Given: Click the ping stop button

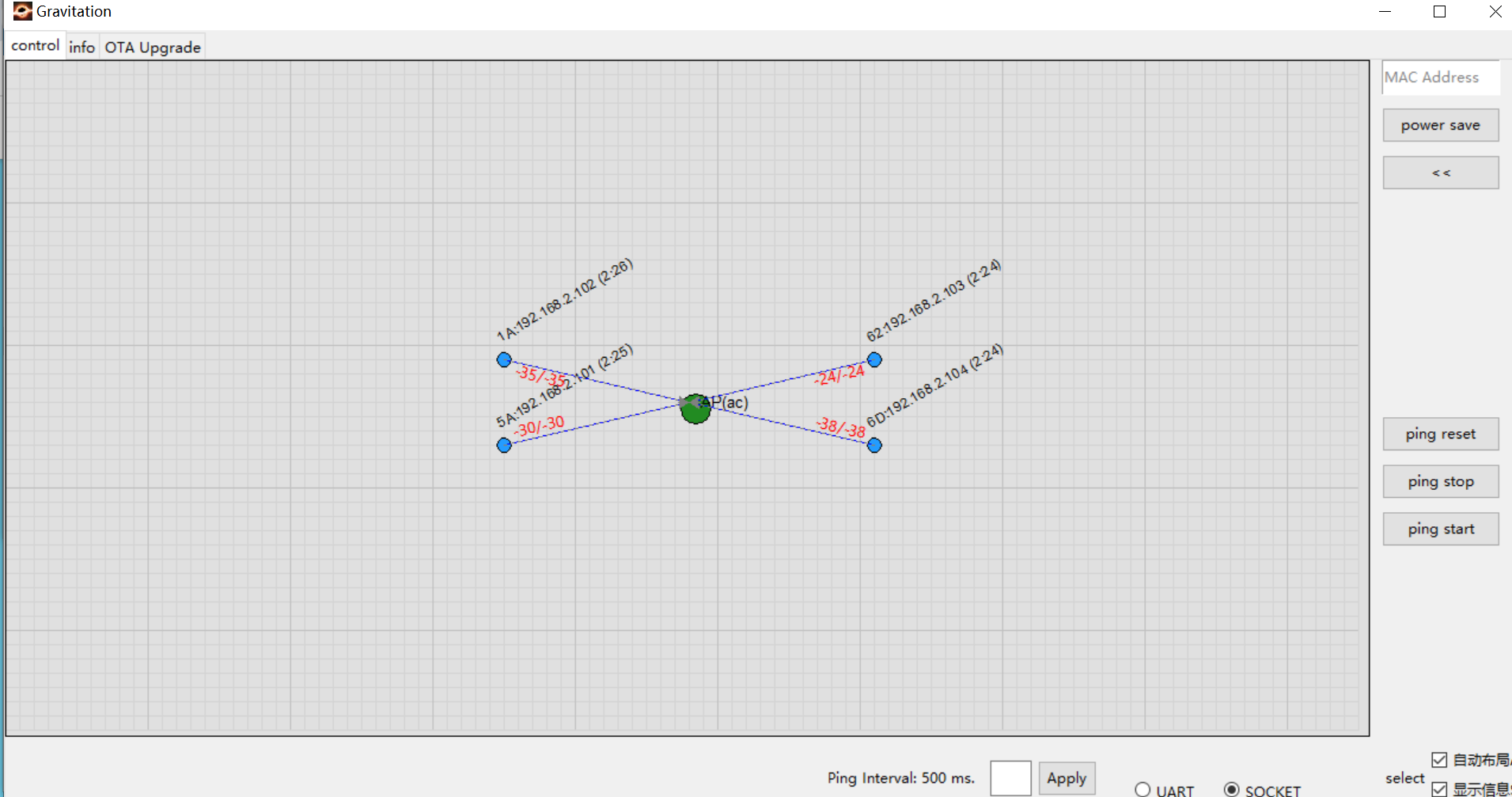Looking at the screenshot, I should click(1440, 481).
